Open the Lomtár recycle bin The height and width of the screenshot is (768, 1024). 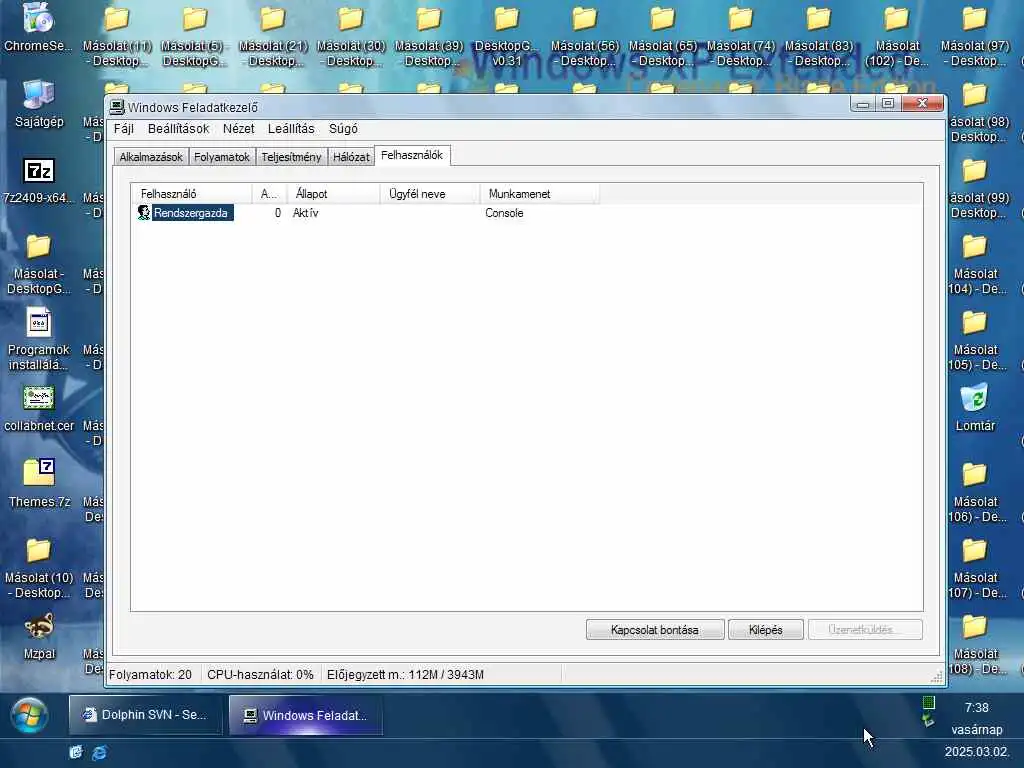975,408
